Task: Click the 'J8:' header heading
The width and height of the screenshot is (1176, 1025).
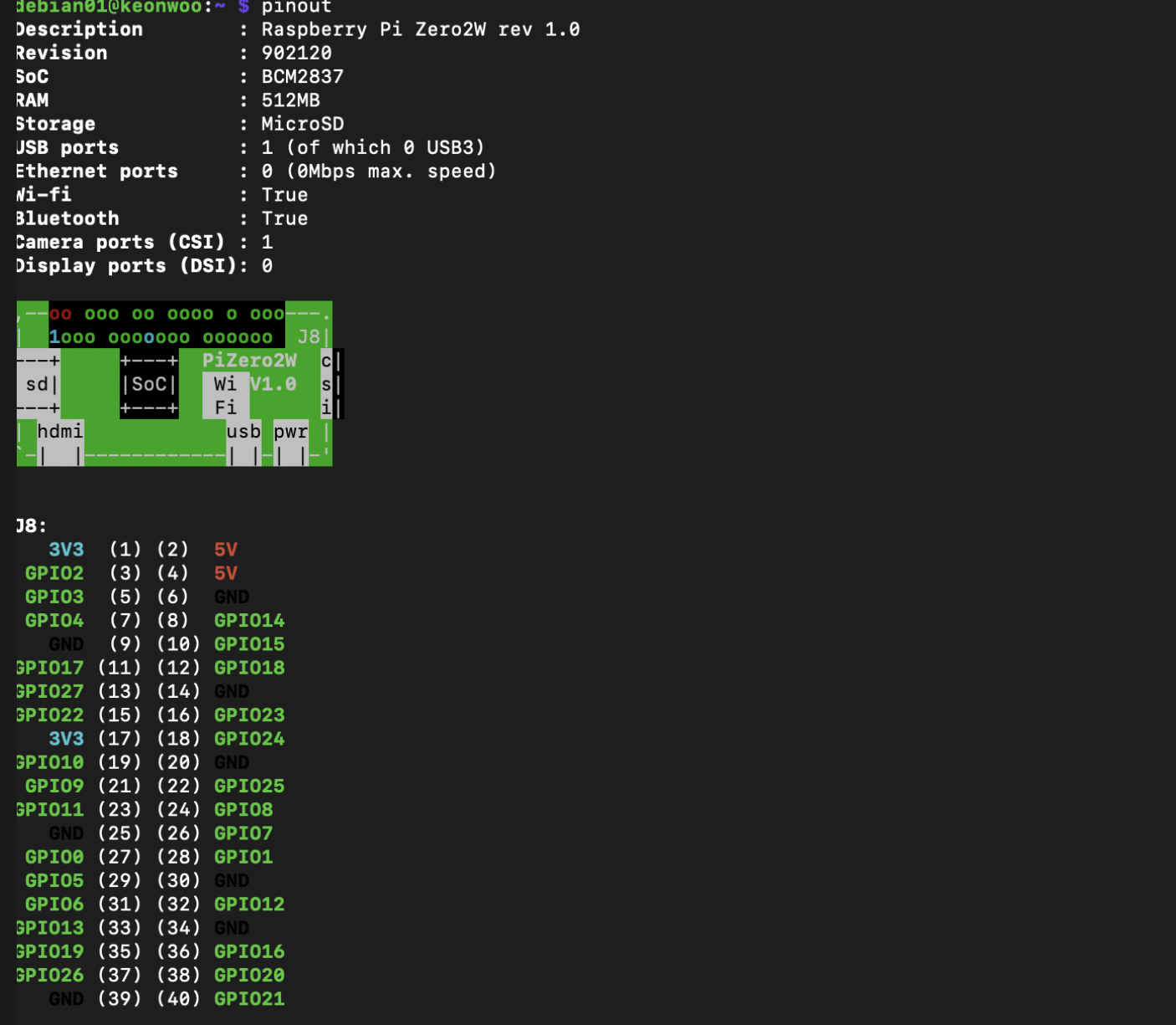Action: pyautogui.click(x=31, y=525)
